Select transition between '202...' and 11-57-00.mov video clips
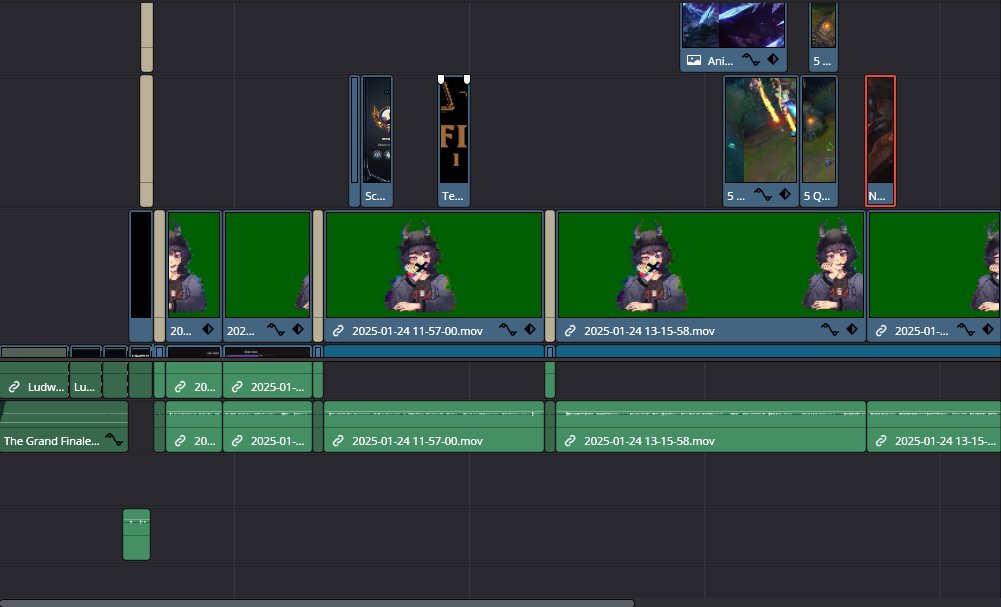Image resolution: width=1001 pixels, height=607 pixels. [x=318, y=276]
